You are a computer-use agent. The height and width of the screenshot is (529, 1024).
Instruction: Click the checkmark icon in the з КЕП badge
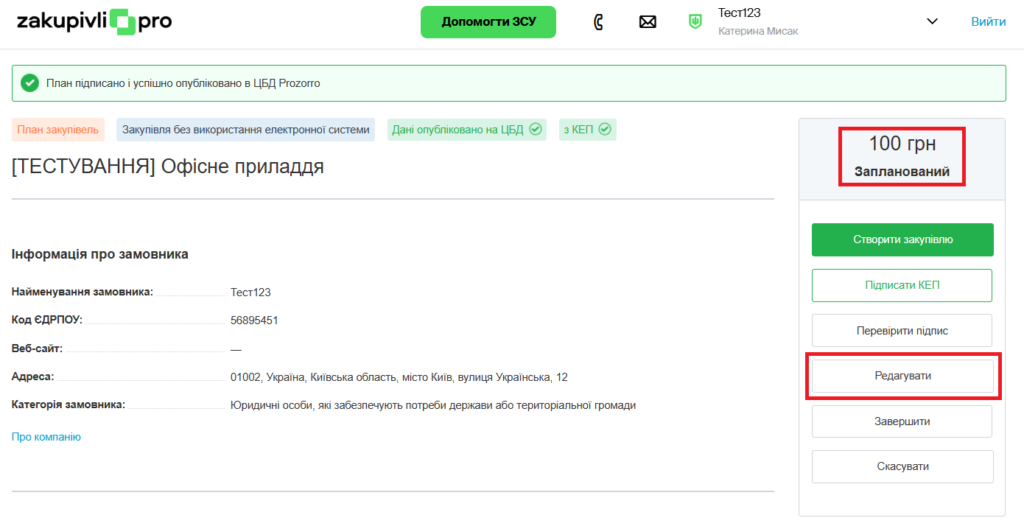(x=605, y=129)
